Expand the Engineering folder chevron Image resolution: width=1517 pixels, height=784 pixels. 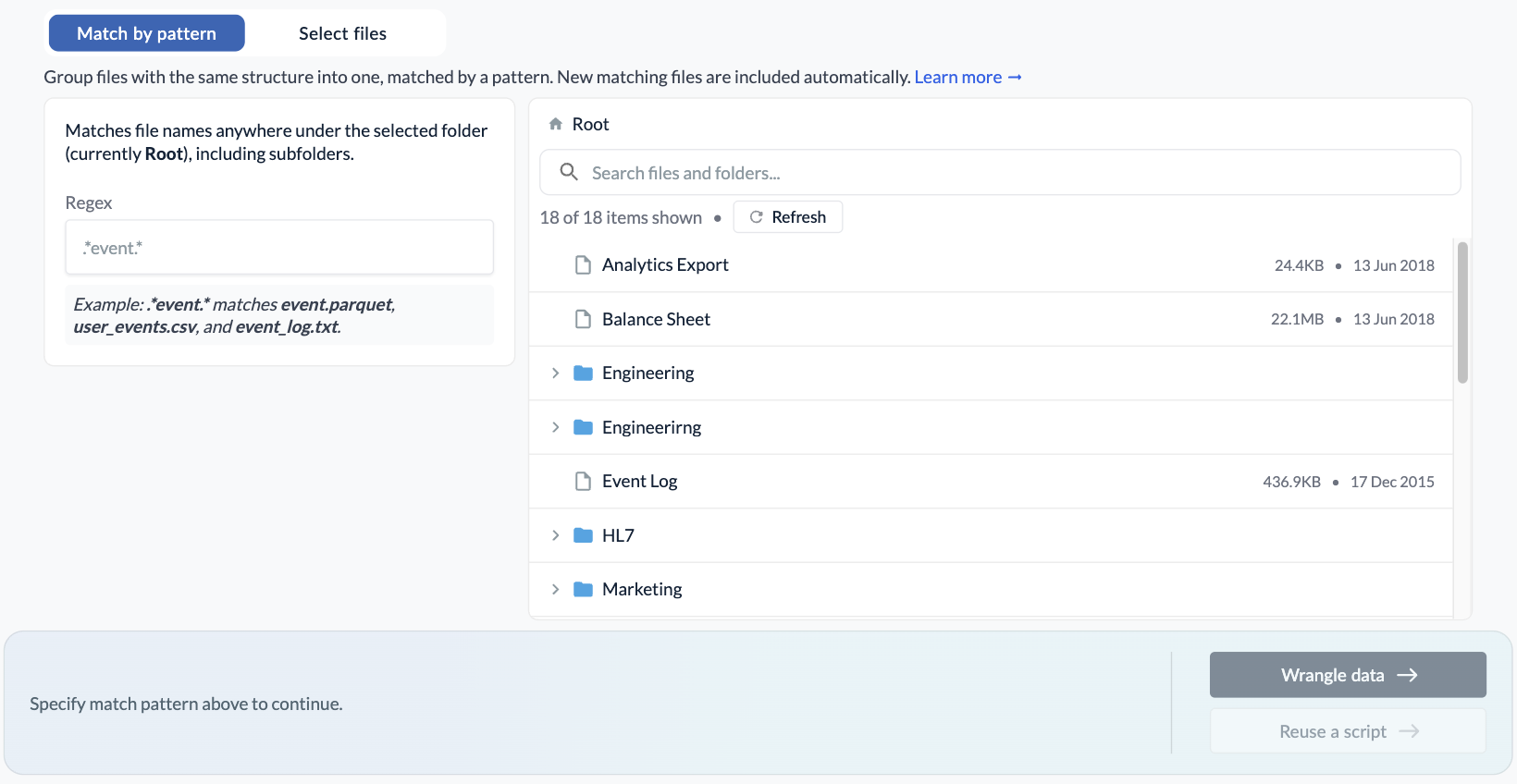[x=555, y=373]
